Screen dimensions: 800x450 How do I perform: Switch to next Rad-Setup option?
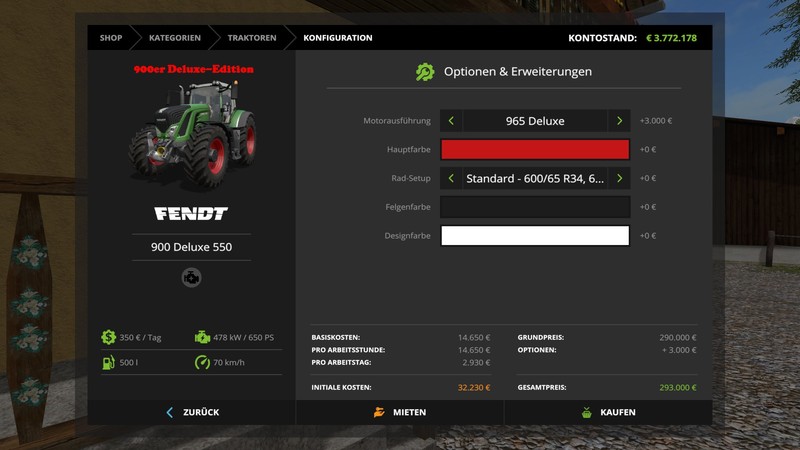point(619,179)
